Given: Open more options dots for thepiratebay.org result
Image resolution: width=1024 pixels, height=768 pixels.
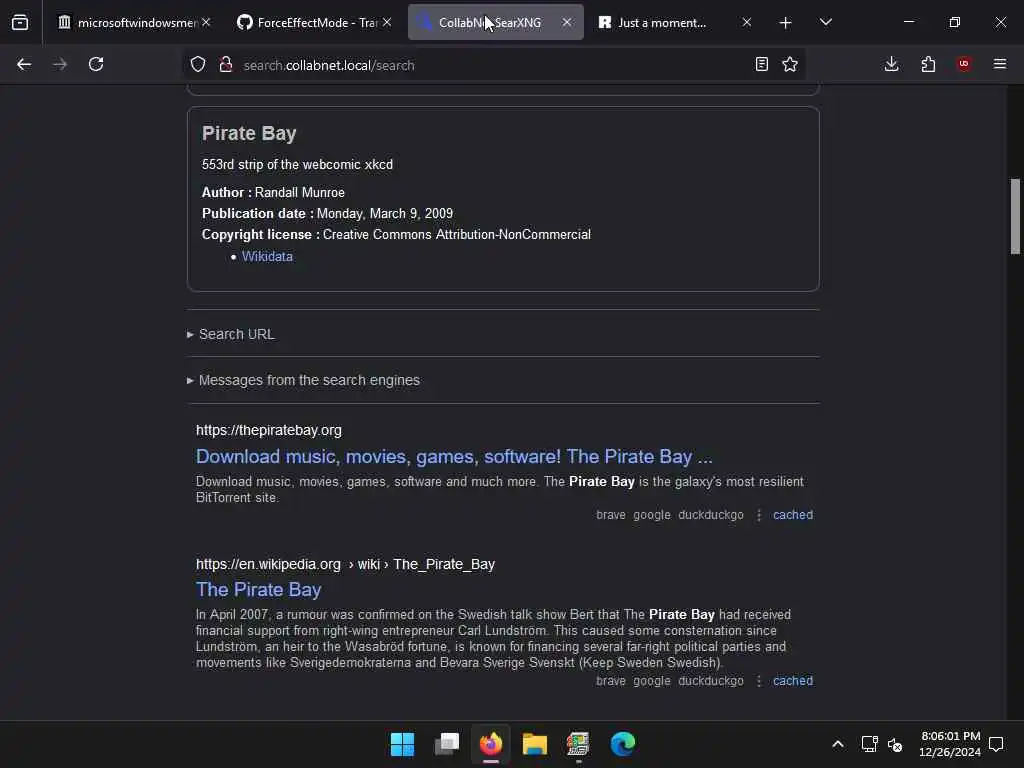Looking at the screenshot, I should coord(759,515).
